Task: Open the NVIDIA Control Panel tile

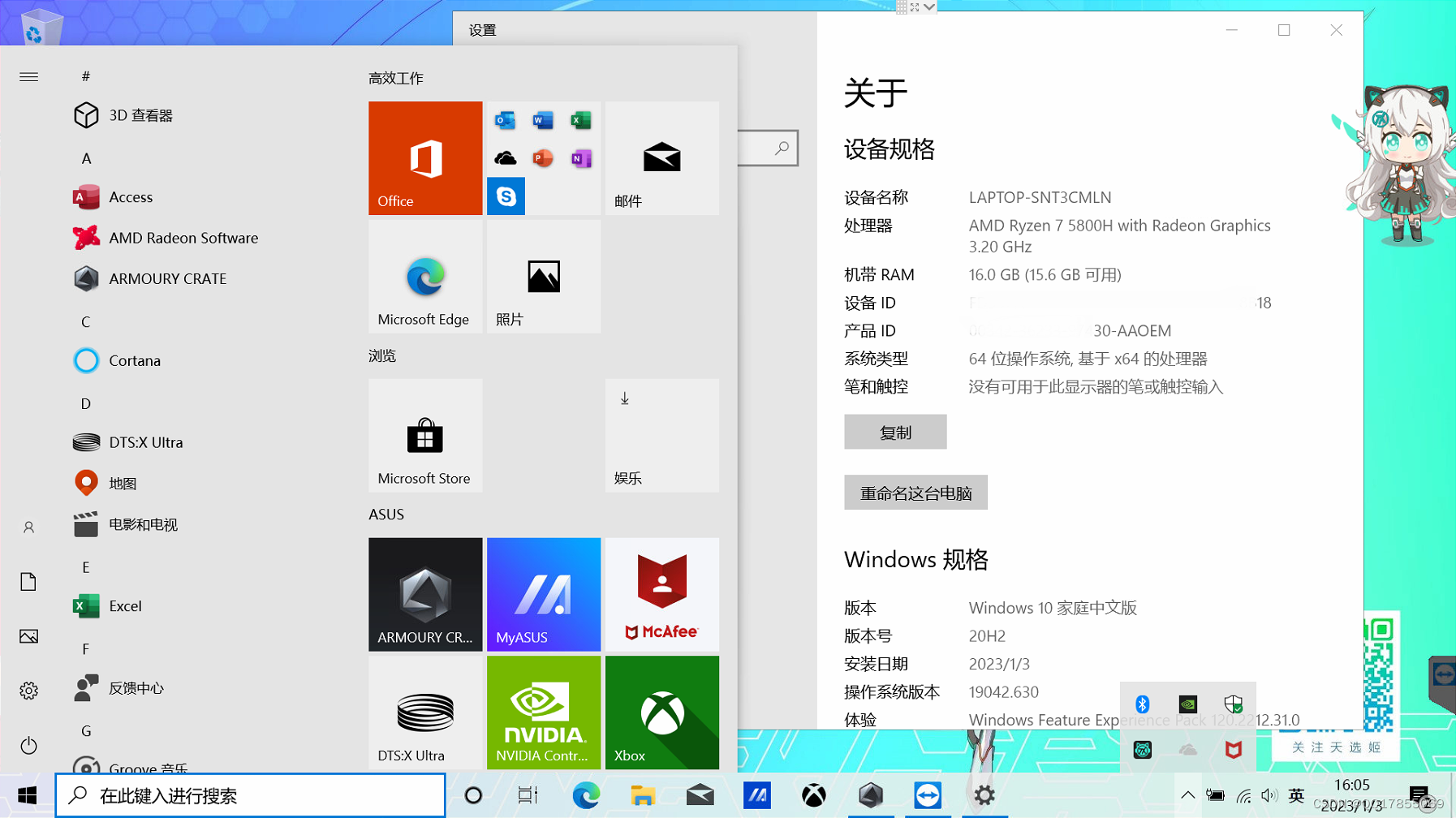Action: pyautogui.click(x=544, y=713)
